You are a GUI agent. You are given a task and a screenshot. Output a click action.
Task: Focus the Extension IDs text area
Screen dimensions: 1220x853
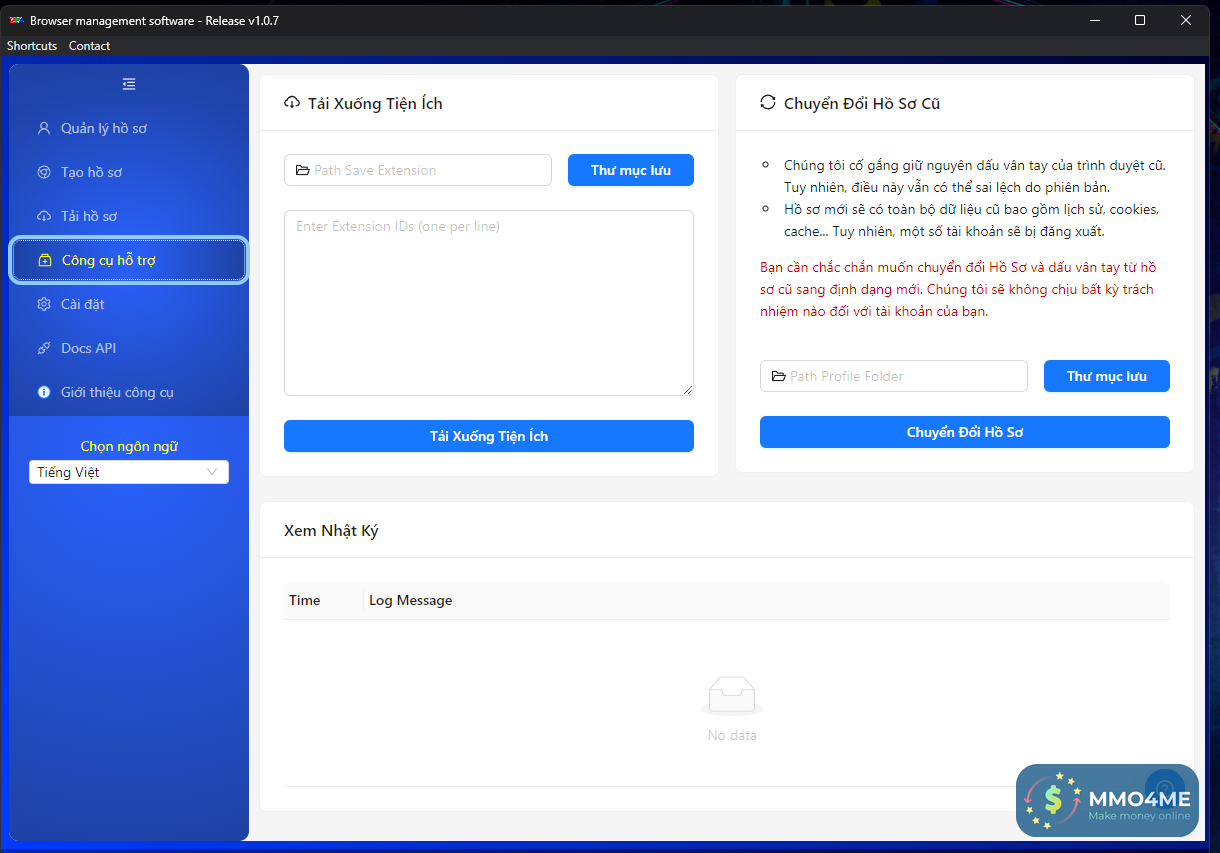(x=489, y=303)
